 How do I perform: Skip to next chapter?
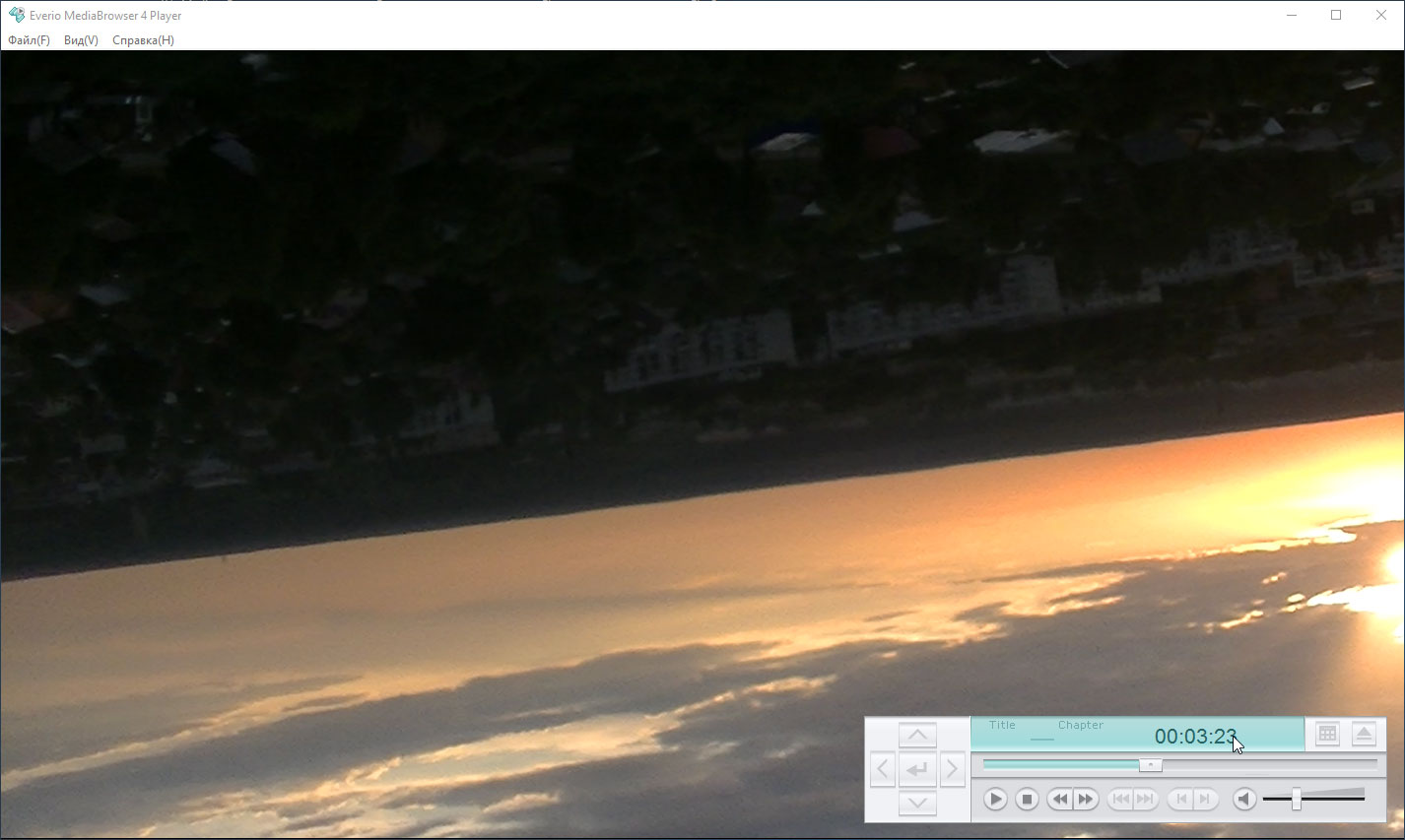[x=1146, y=800]
